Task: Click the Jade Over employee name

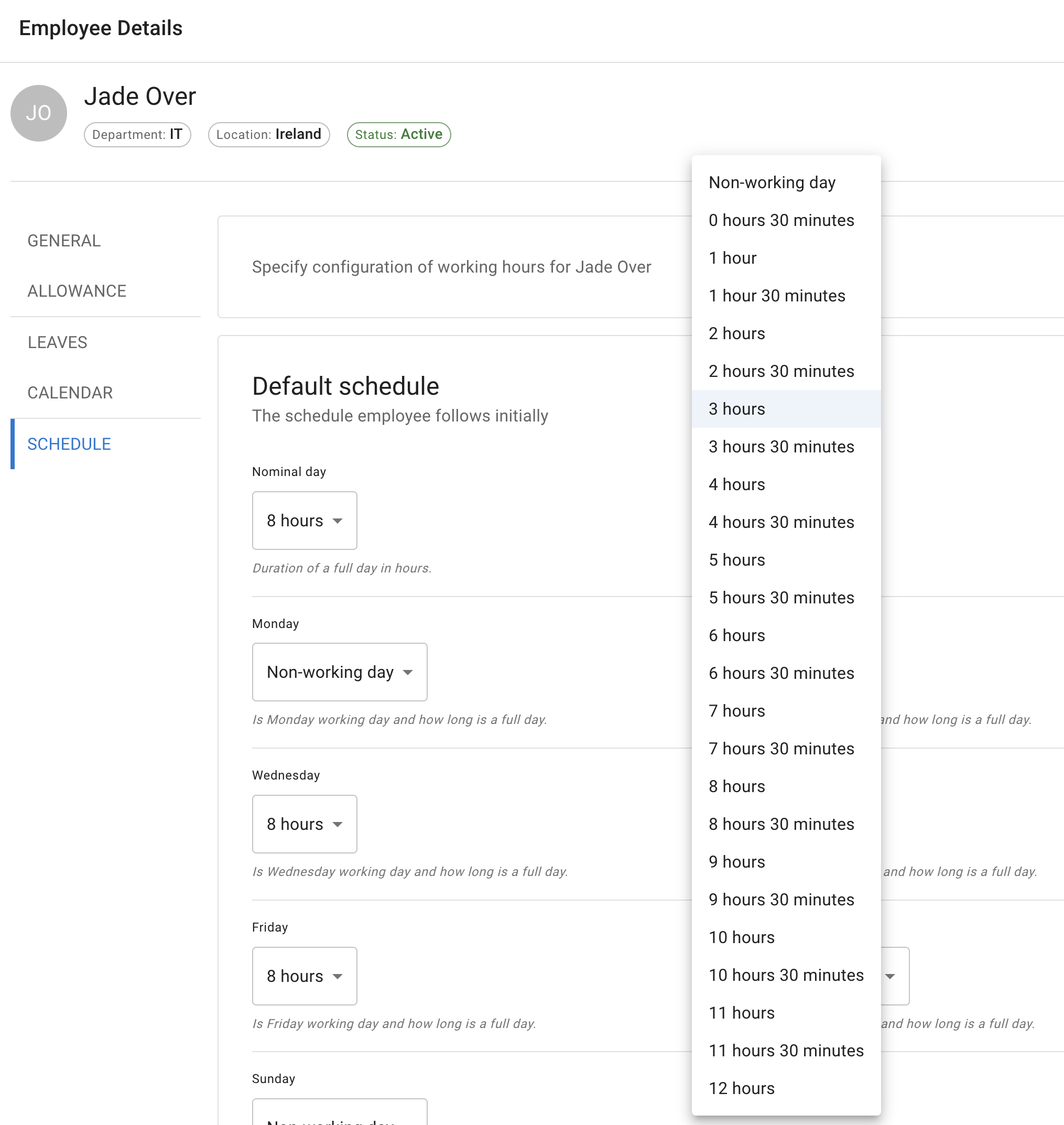Action: point(139,96)
